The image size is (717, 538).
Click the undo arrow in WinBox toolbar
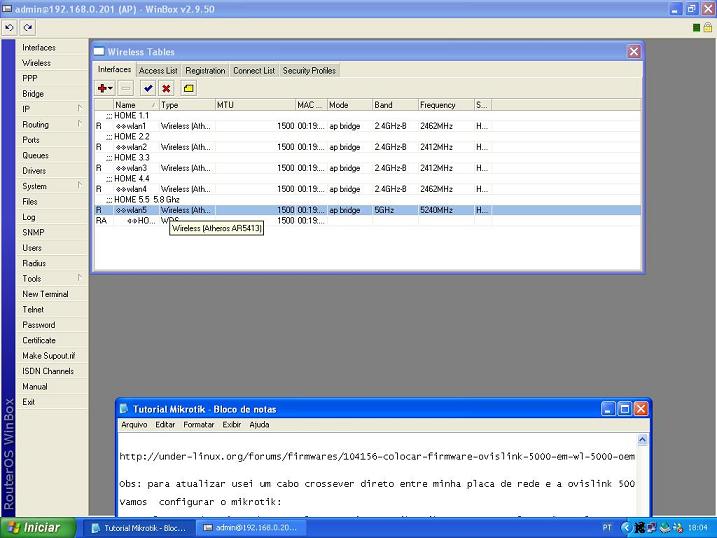[9, 28]
